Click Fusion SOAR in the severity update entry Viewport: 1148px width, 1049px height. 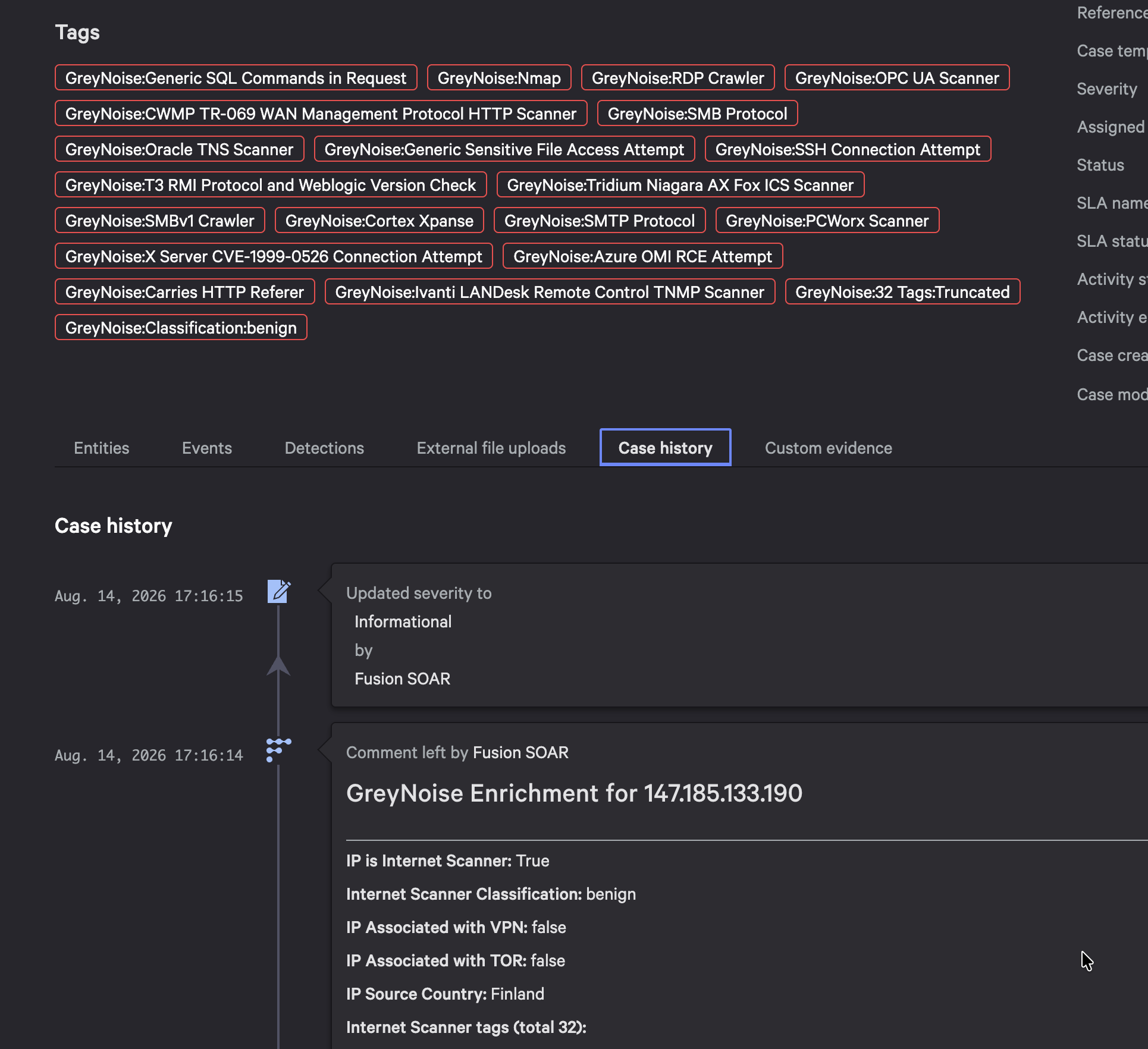(x=403, y=679)
